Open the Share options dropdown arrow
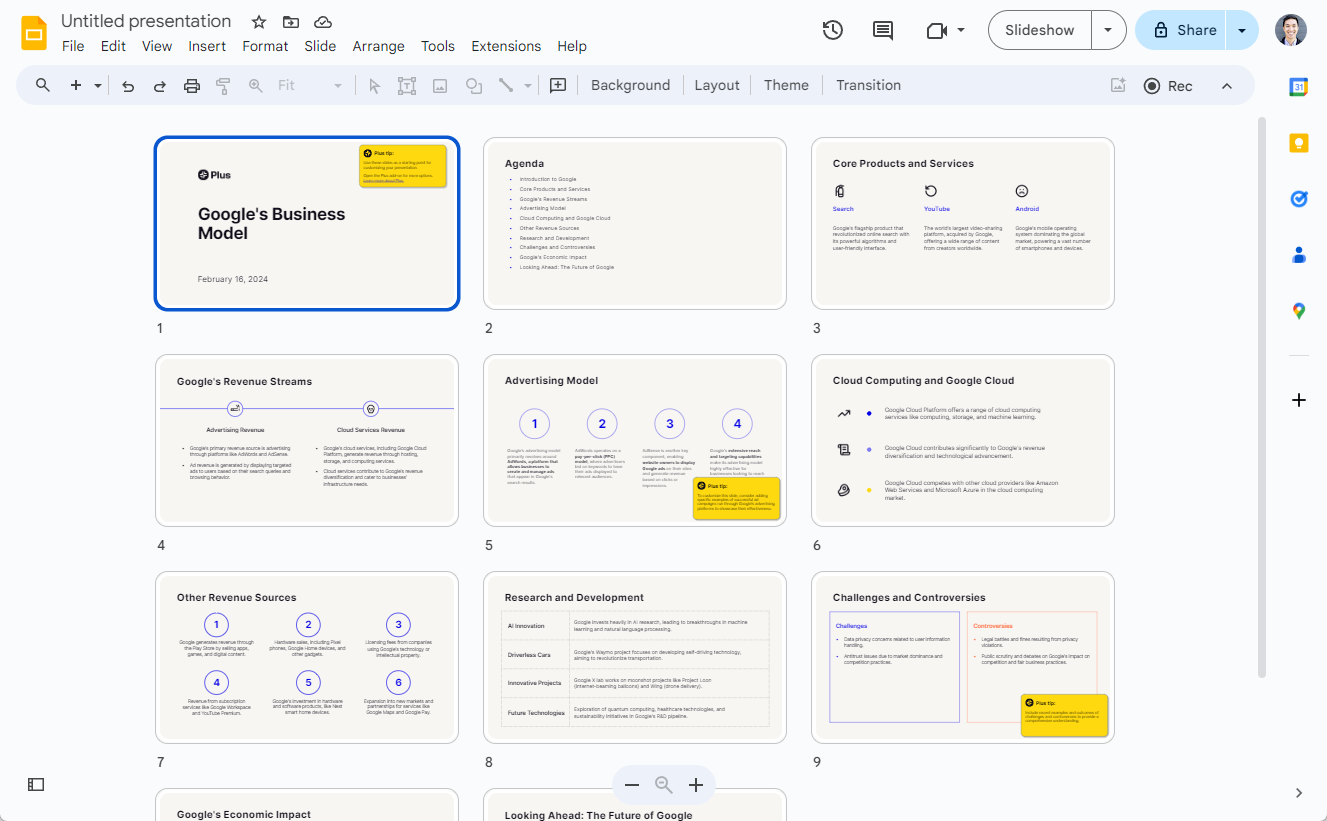Image resolution: width=1327 pixels, height=821 pixels. (x=1242, y=30)
